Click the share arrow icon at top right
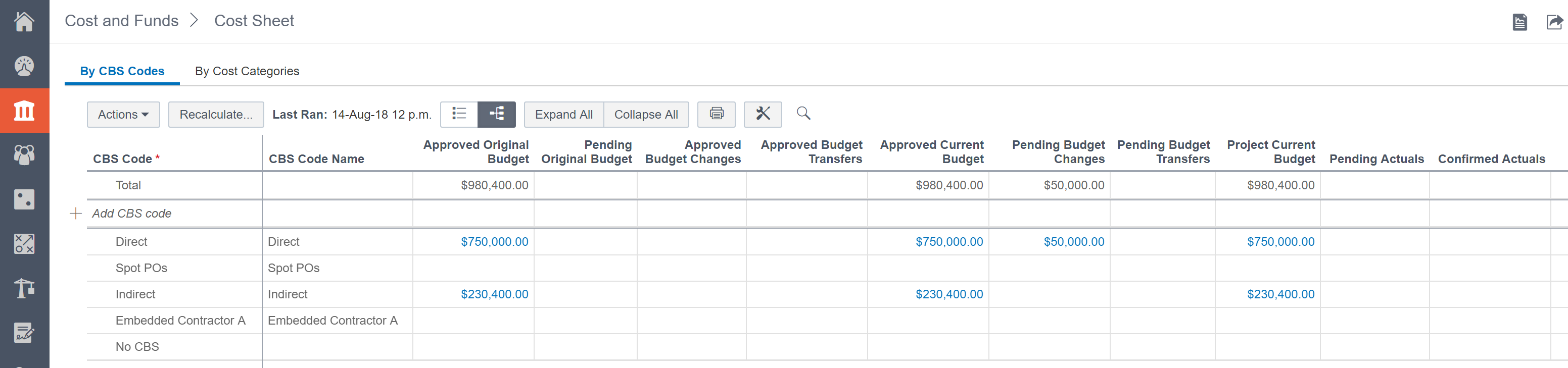 tap(1554, 23)
